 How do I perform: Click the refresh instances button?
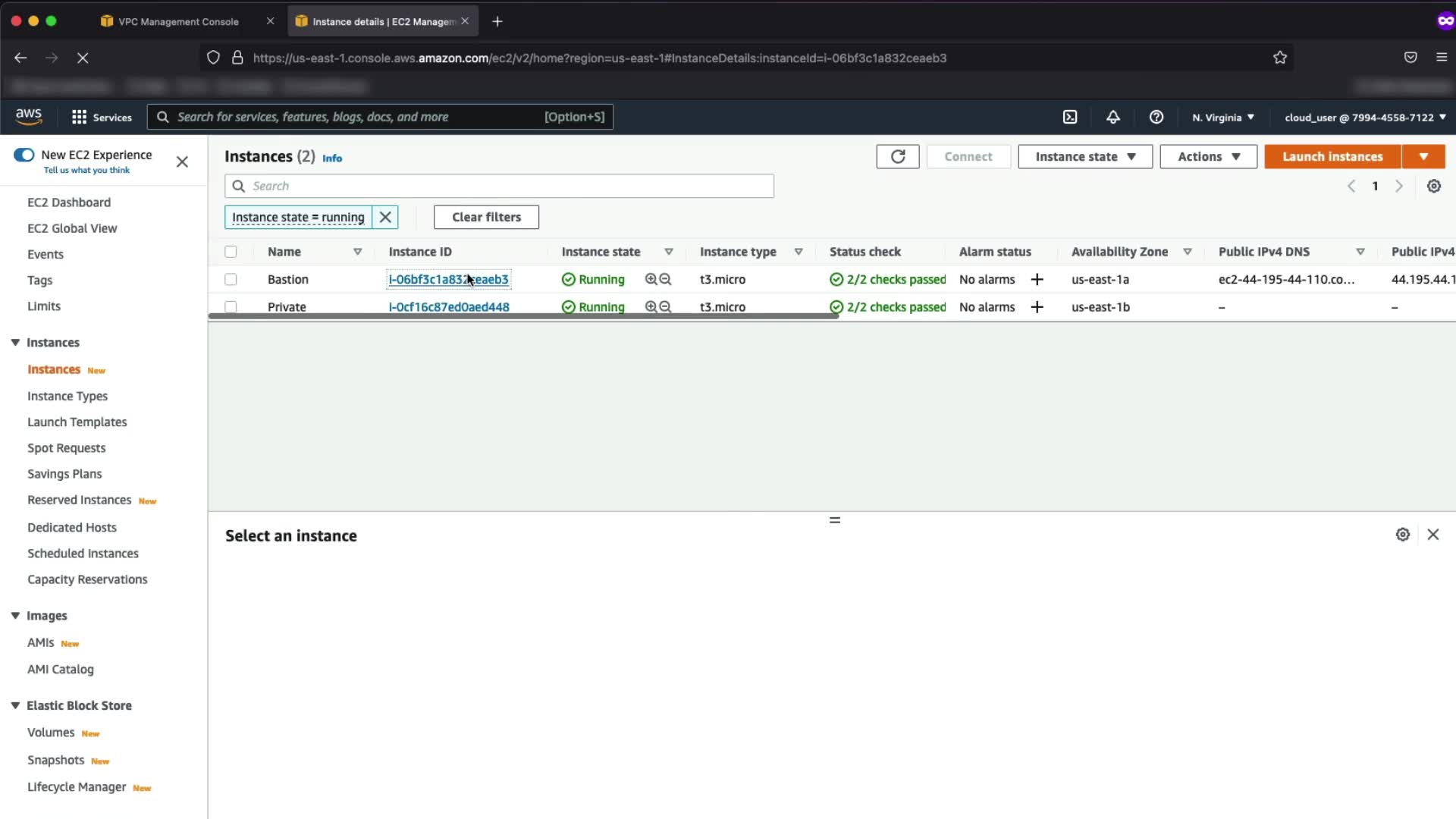tap(898, 156)
